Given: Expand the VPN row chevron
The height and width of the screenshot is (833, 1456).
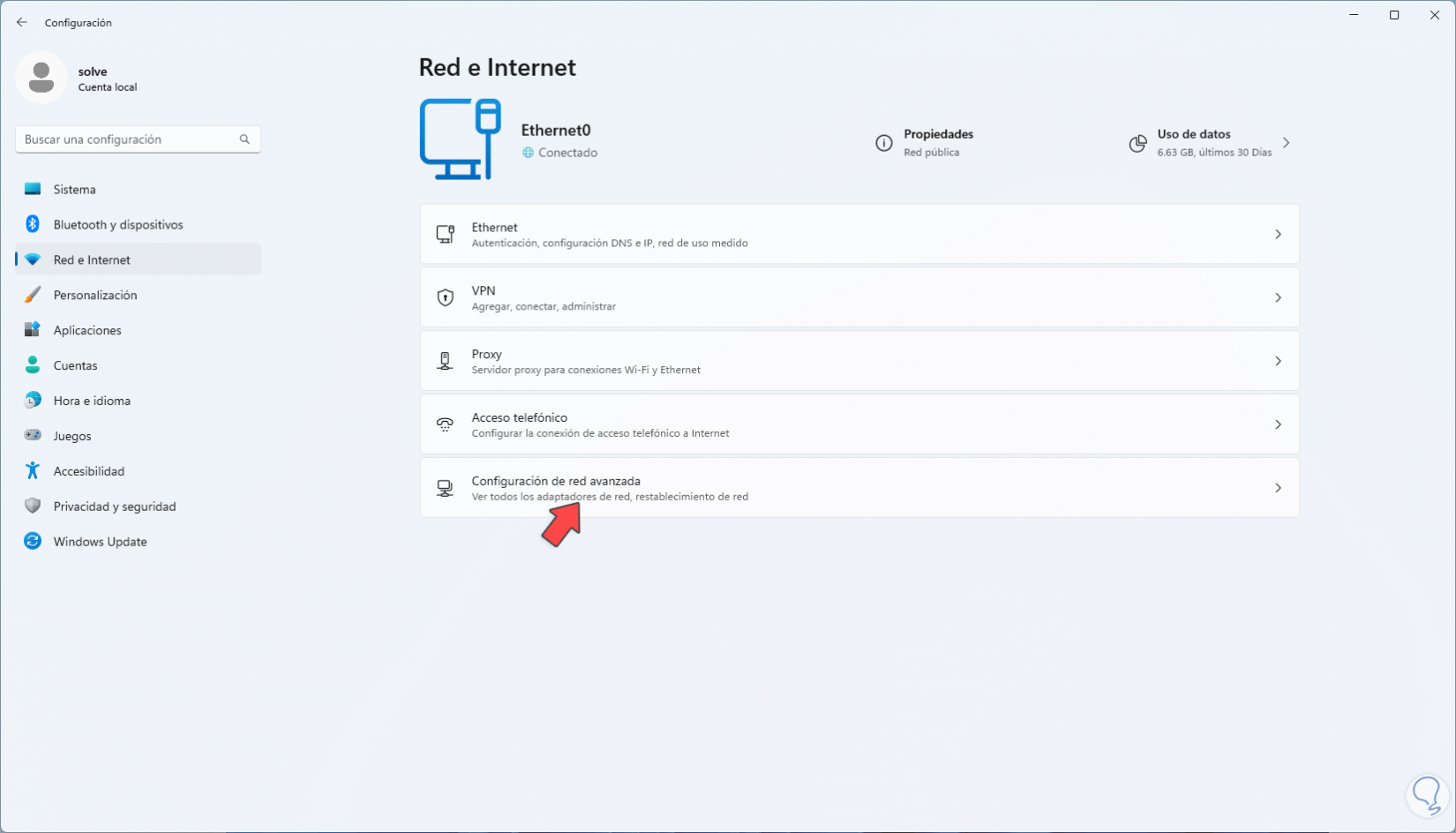Looking at the screenshot, I should [1278, 297].
